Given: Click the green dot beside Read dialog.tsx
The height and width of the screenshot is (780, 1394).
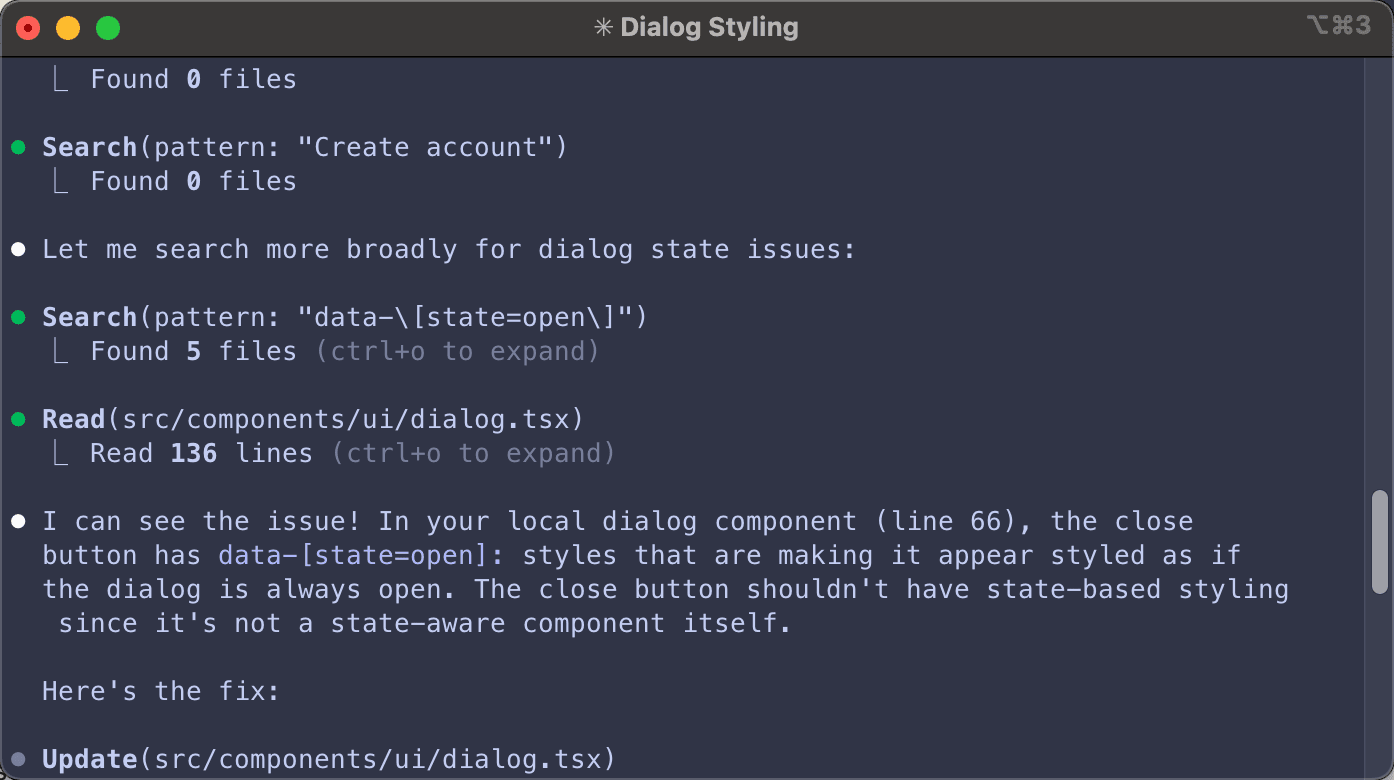Looking at the screenshot, I should click(x=18, y=420).
